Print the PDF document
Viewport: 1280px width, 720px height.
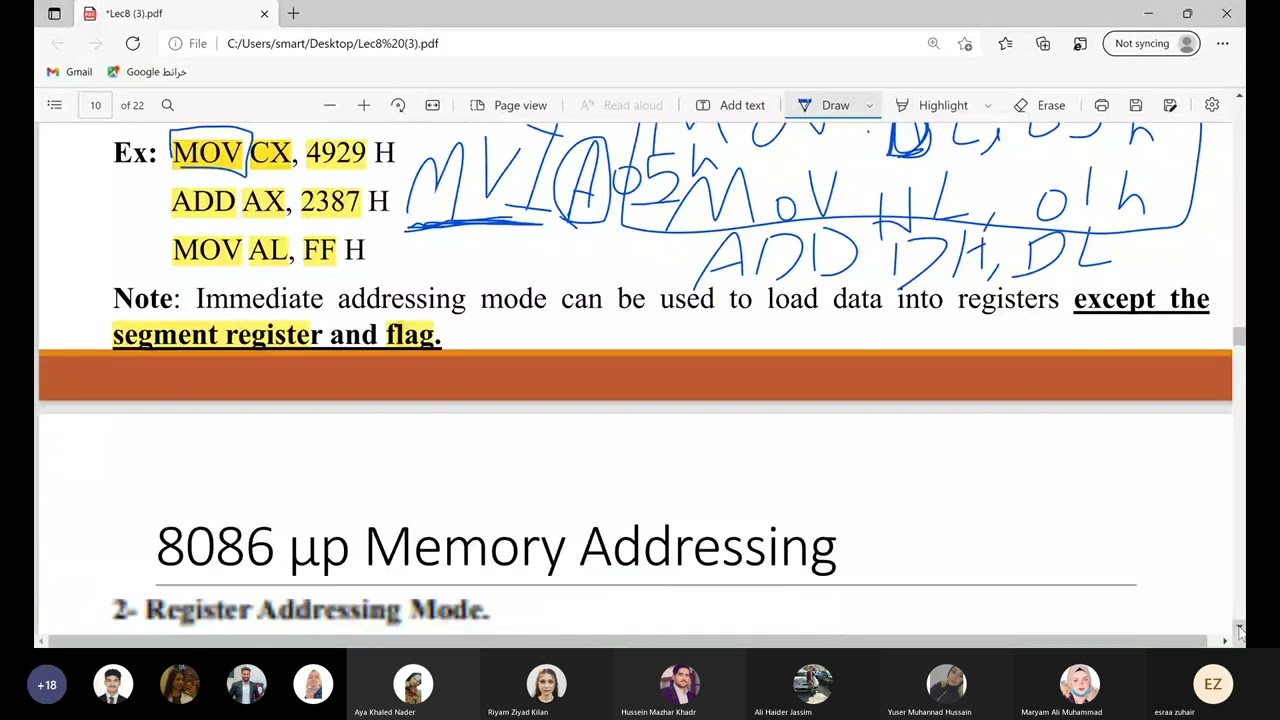tap(1101, 105)
